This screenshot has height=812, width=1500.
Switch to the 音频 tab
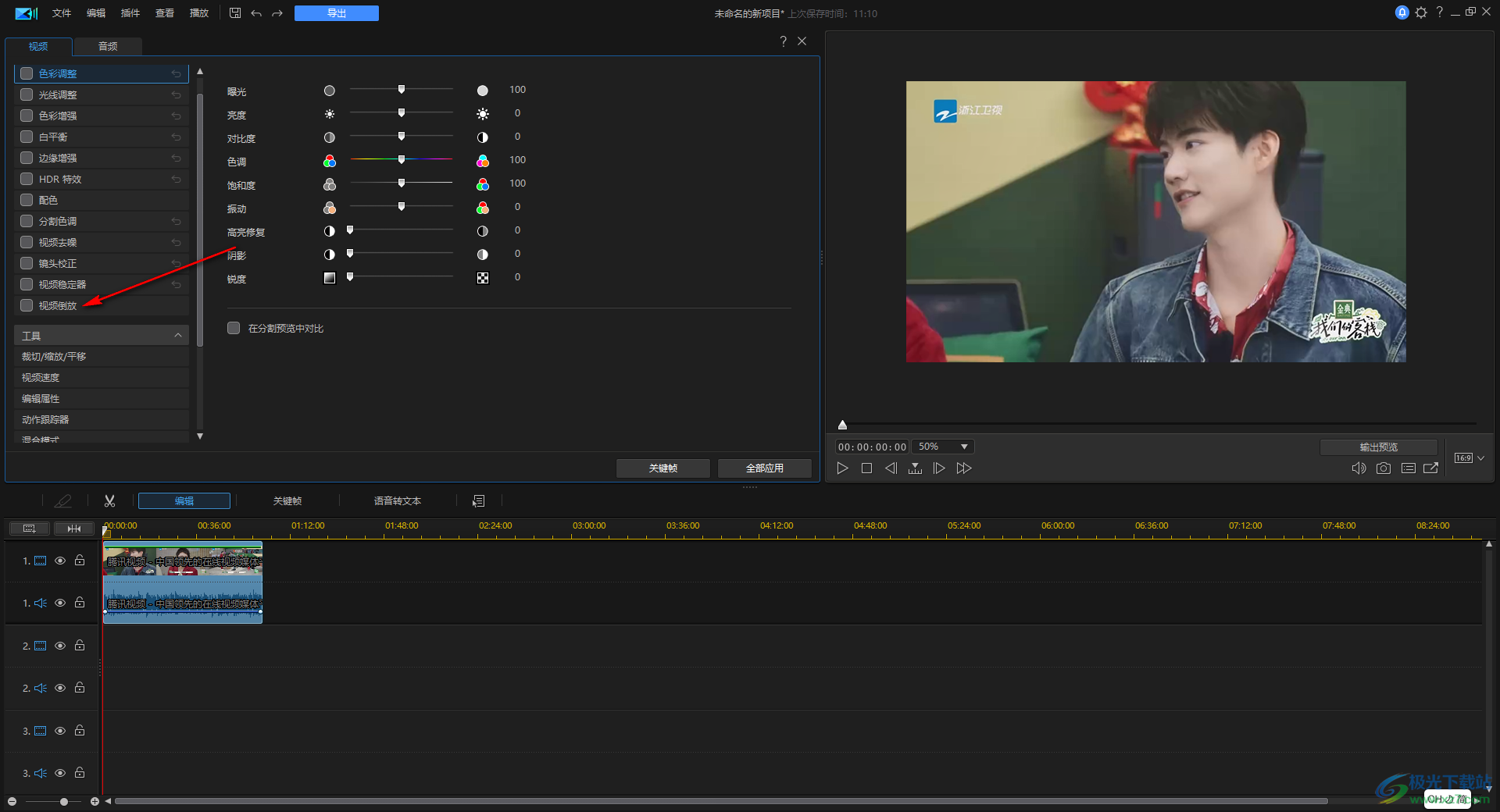(108, 47)
